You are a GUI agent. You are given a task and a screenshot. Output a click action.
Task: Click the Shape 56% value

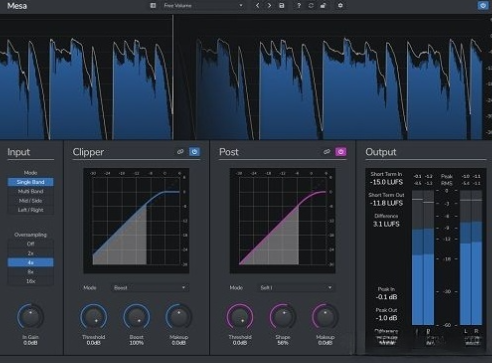(x=283, y=343)
